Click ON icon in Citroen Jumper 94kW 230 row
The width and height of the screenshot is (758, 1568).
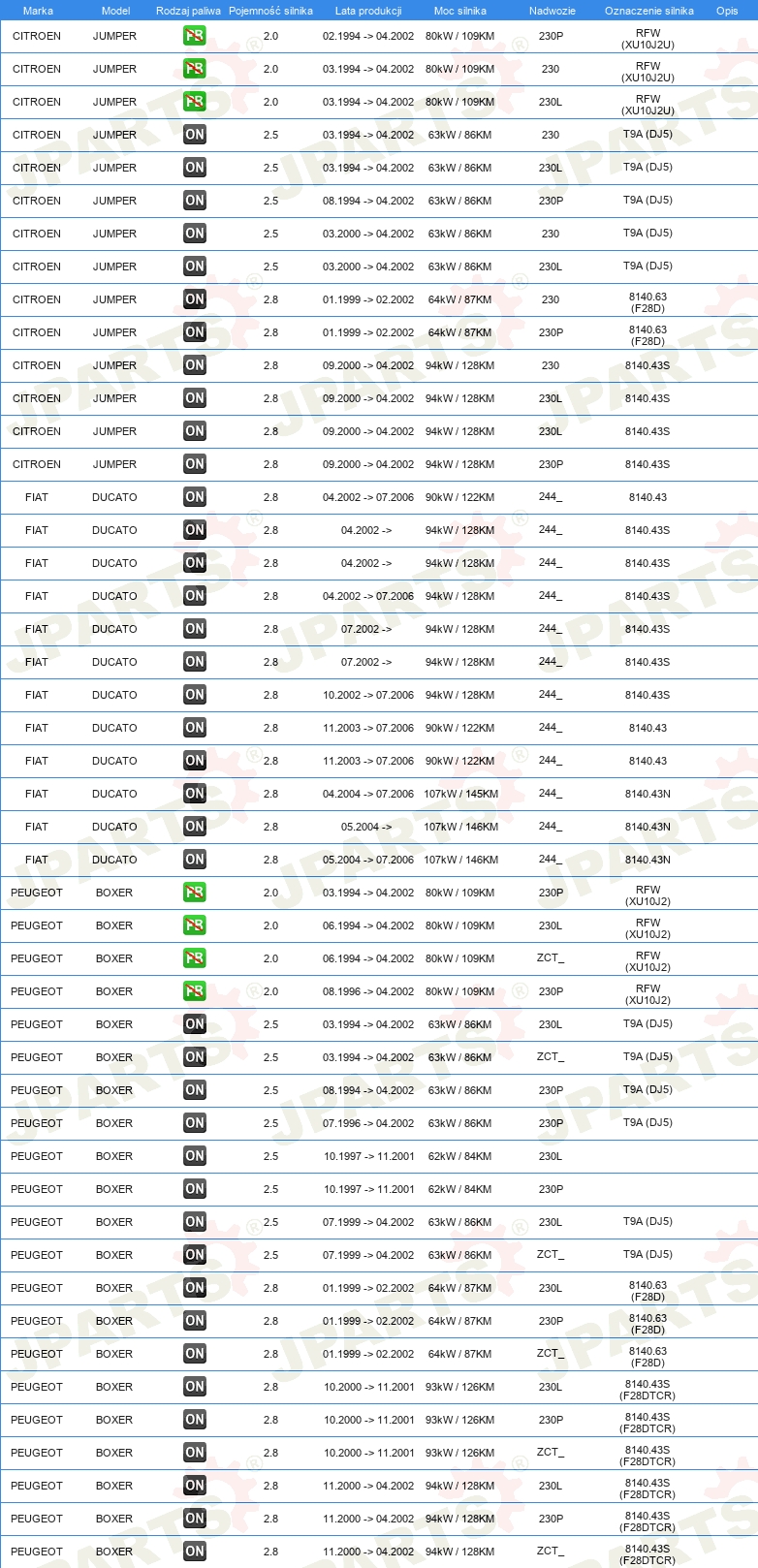coord(195,365)
